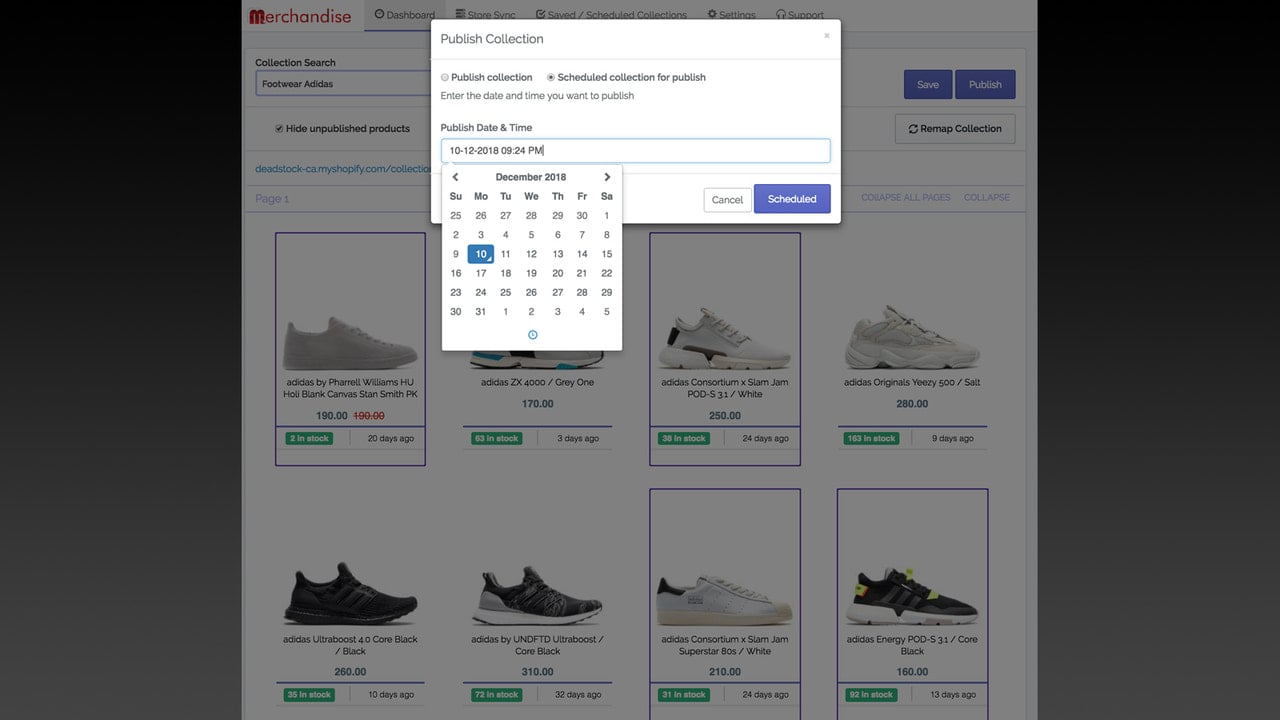Click the blue Save button

tap(928, 85)
